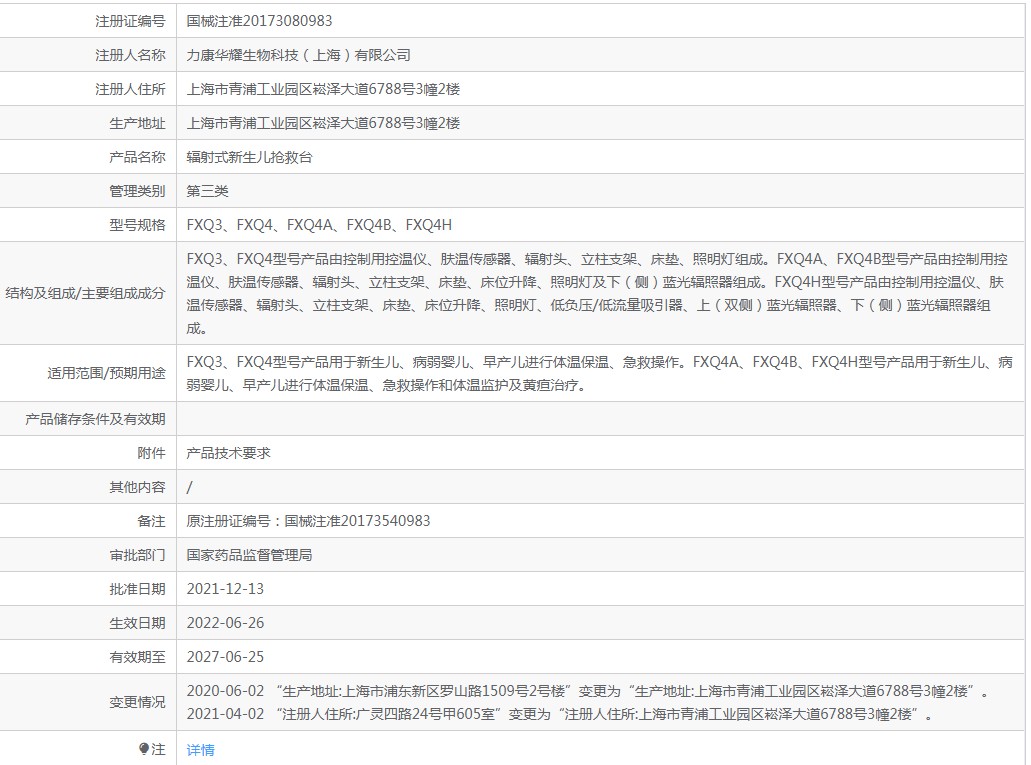
Task: Select registration number 国械注准20173080983
Action: [259, 21]
